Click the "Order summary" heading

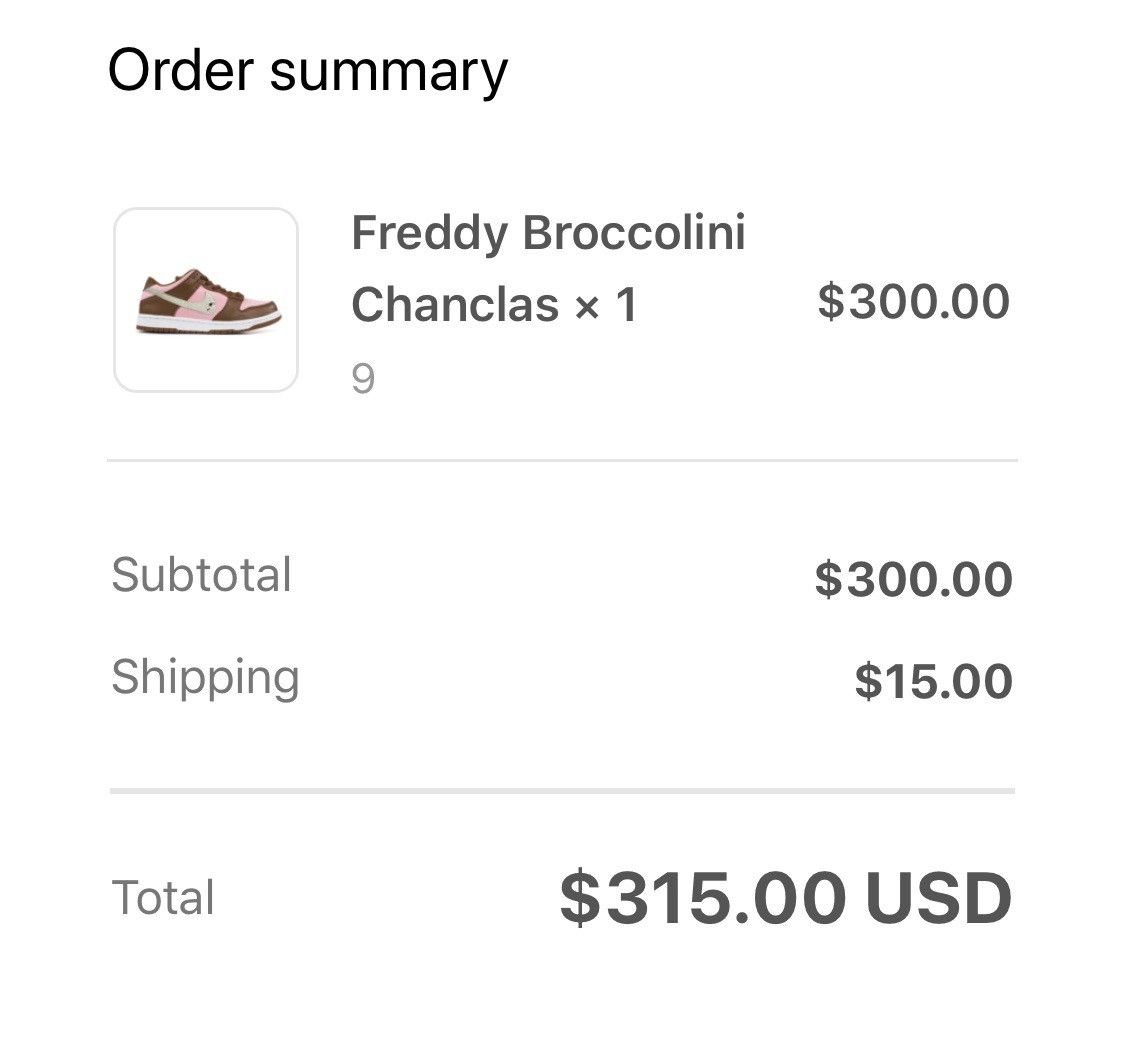[x=307, y=72]
